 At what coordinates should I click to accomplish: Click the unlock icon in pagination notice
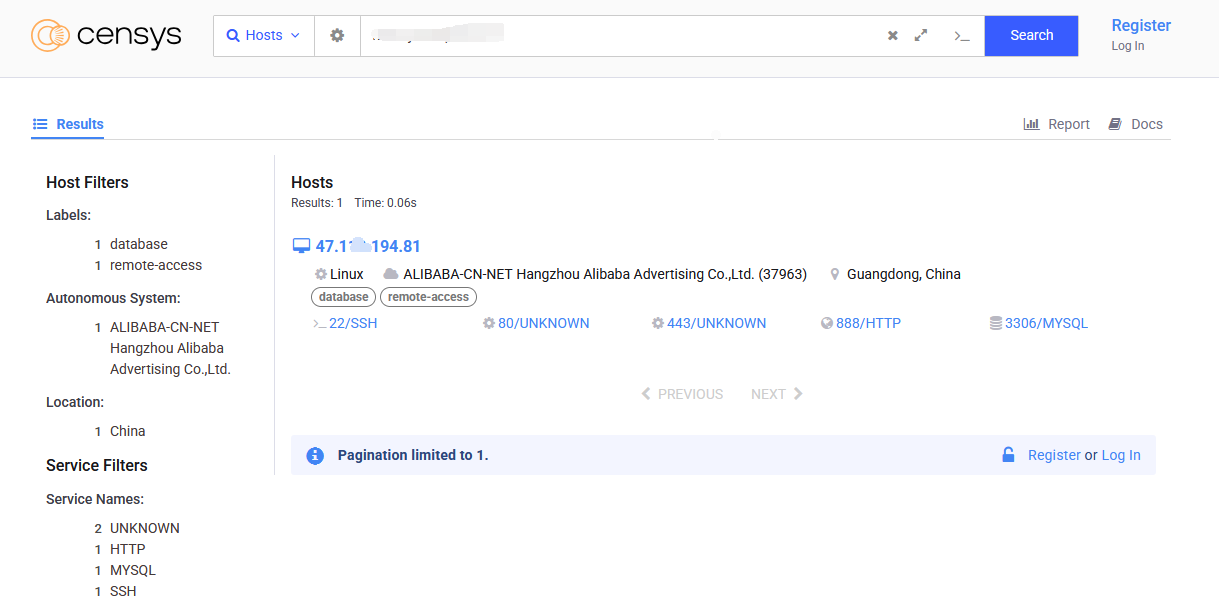1009,455
